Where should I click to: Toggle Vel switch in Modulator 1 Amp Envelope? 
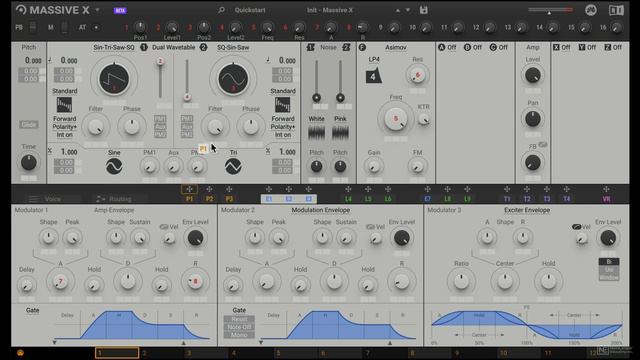pos(164,227)
